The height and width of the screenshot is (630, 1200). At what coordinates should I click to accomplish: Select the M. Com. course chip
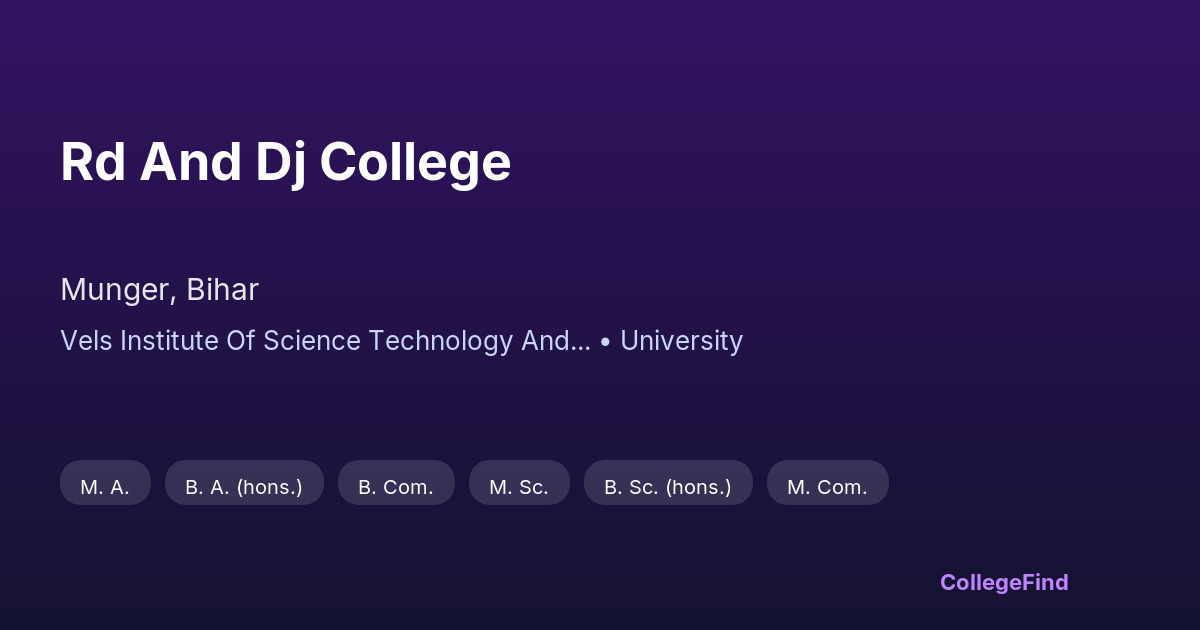[x=827, y=487]
